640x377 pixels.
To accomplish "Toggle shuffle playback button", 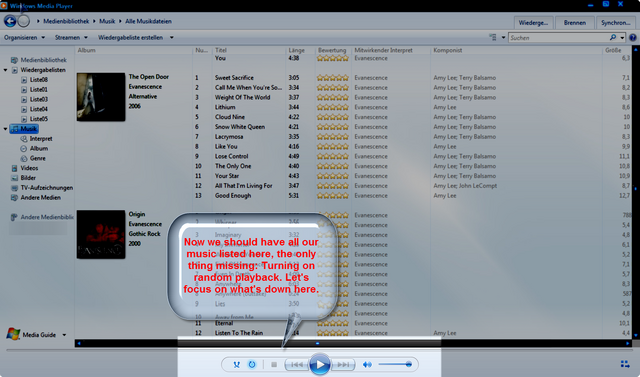I will click(x=237, y=364).
